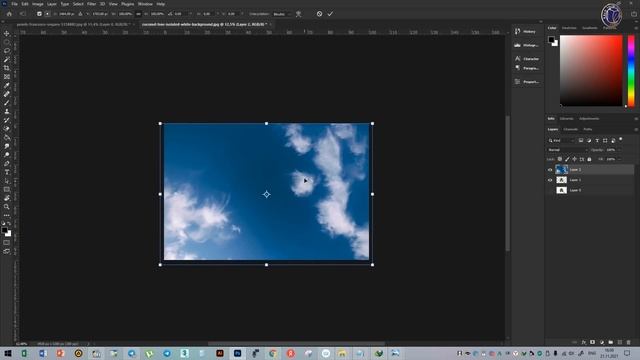Open the layer filter Kind dropdown
This screenshot has width=640, height=360.
coord(561,140)
